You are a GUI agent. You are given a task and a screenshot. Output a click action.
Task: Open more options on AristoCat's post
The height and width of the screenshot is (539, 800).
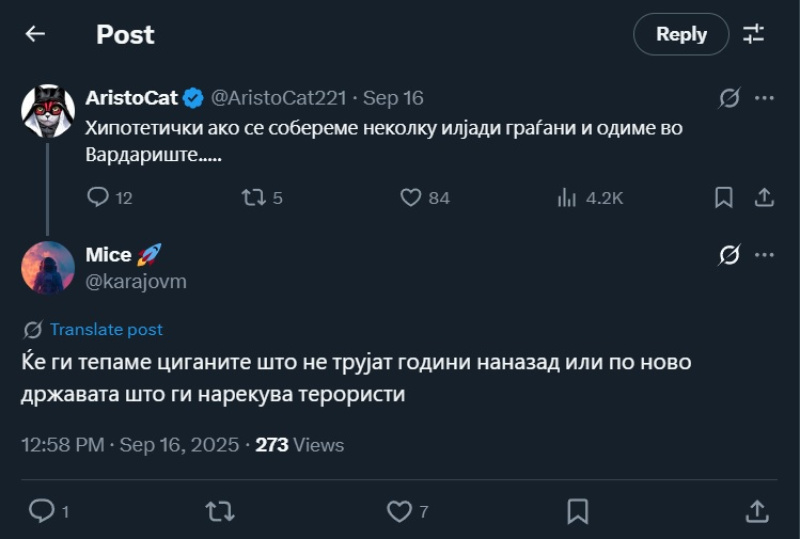(x=764, y=98)
